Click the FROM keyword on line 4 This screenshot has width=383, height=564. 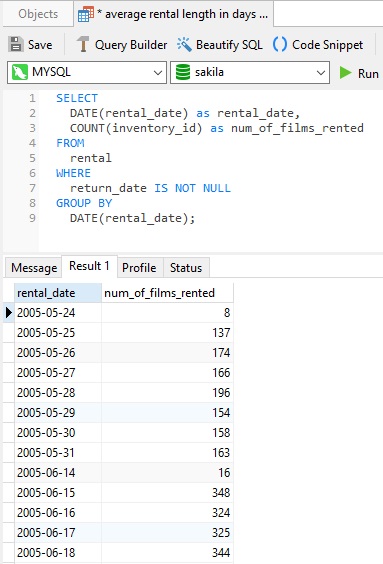(70, 143)
